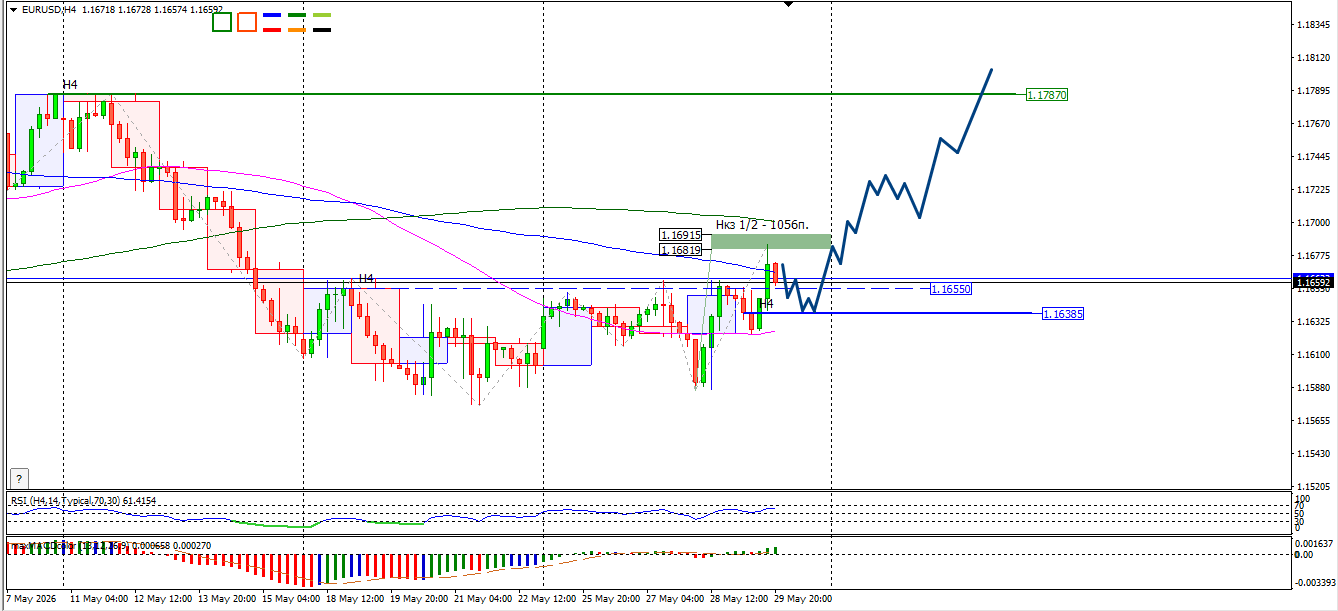This screenshot has height=611, width=1338.
Task: Click the H4 label at chart's top-left high
Action: click(70, 86)
